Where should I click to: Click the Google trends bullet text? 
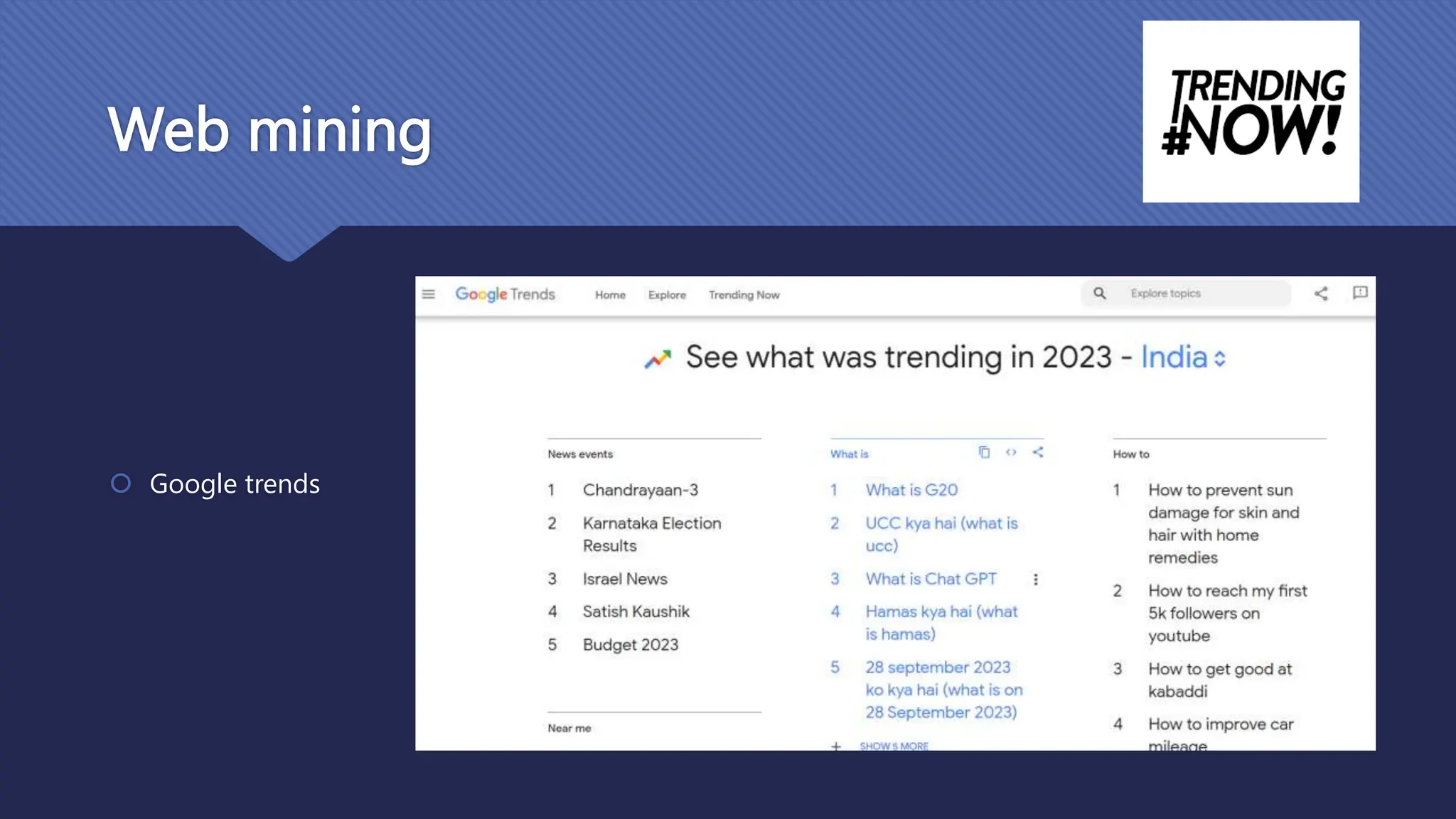[235, 484]
